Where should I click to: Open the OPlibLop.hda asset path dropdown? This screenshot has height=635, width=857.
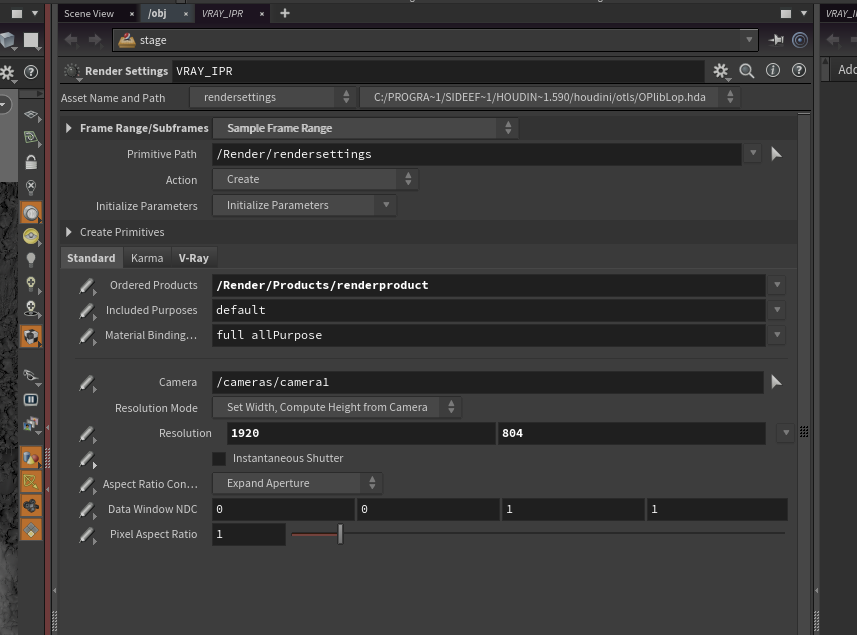[550, 97]
